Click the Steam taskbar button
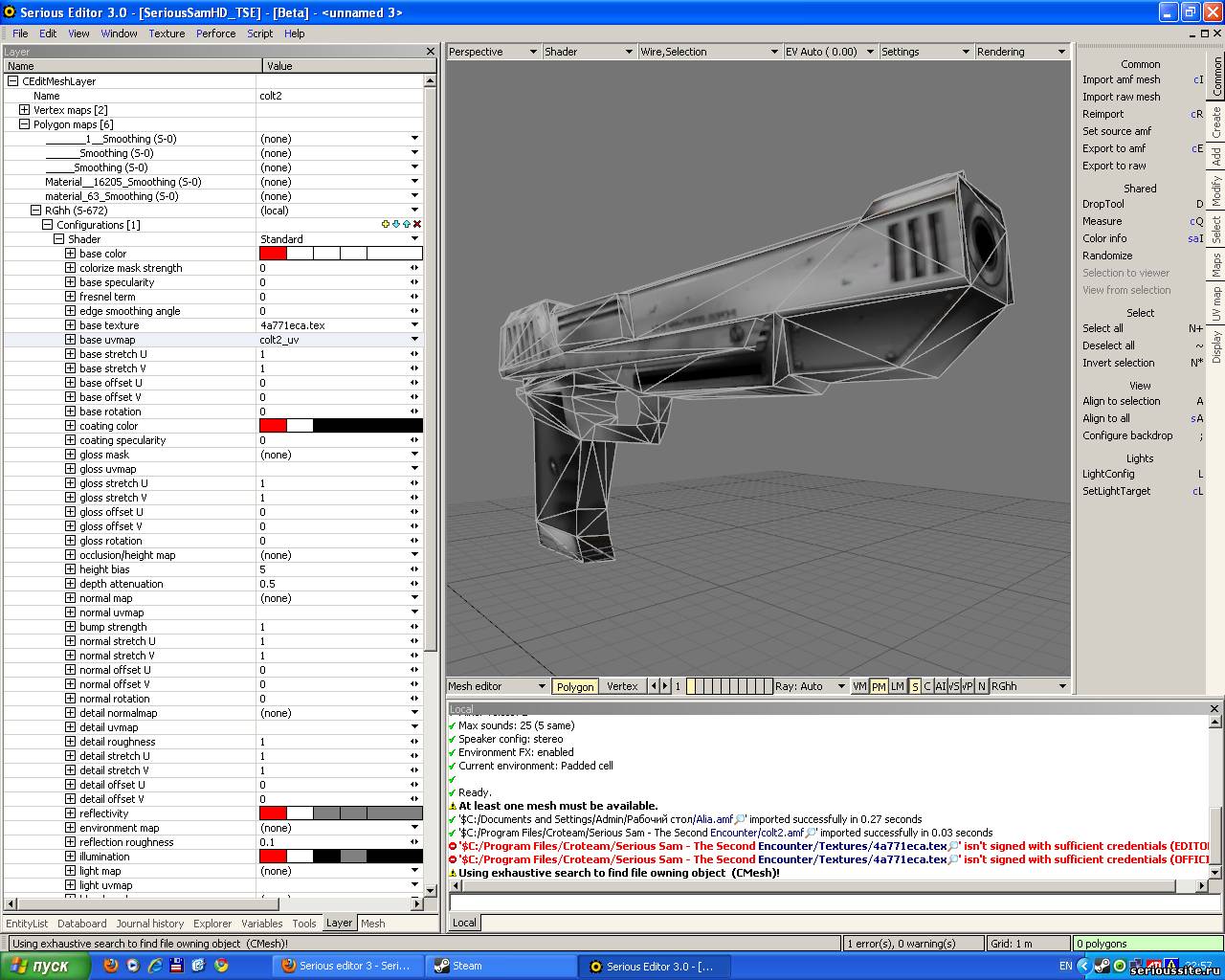The image size is (1225, 980). pyautogui.click(x=502, y=966)
